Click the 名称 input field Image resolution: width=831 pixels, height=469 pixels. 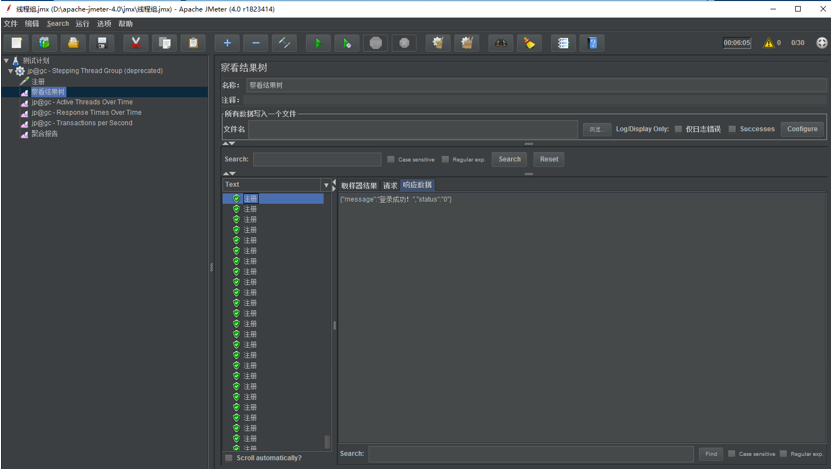(x=536, y=85)
